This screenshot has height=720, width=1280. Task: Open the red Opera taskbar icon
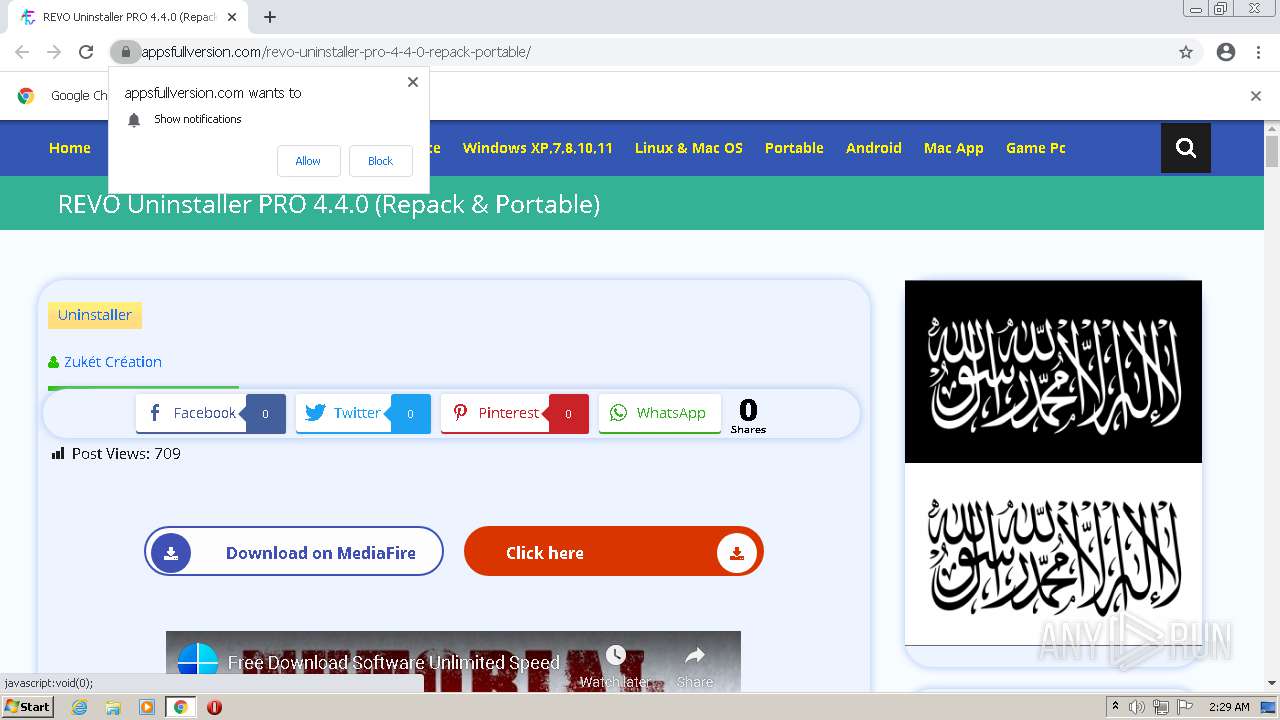click(x=214, y=707)
